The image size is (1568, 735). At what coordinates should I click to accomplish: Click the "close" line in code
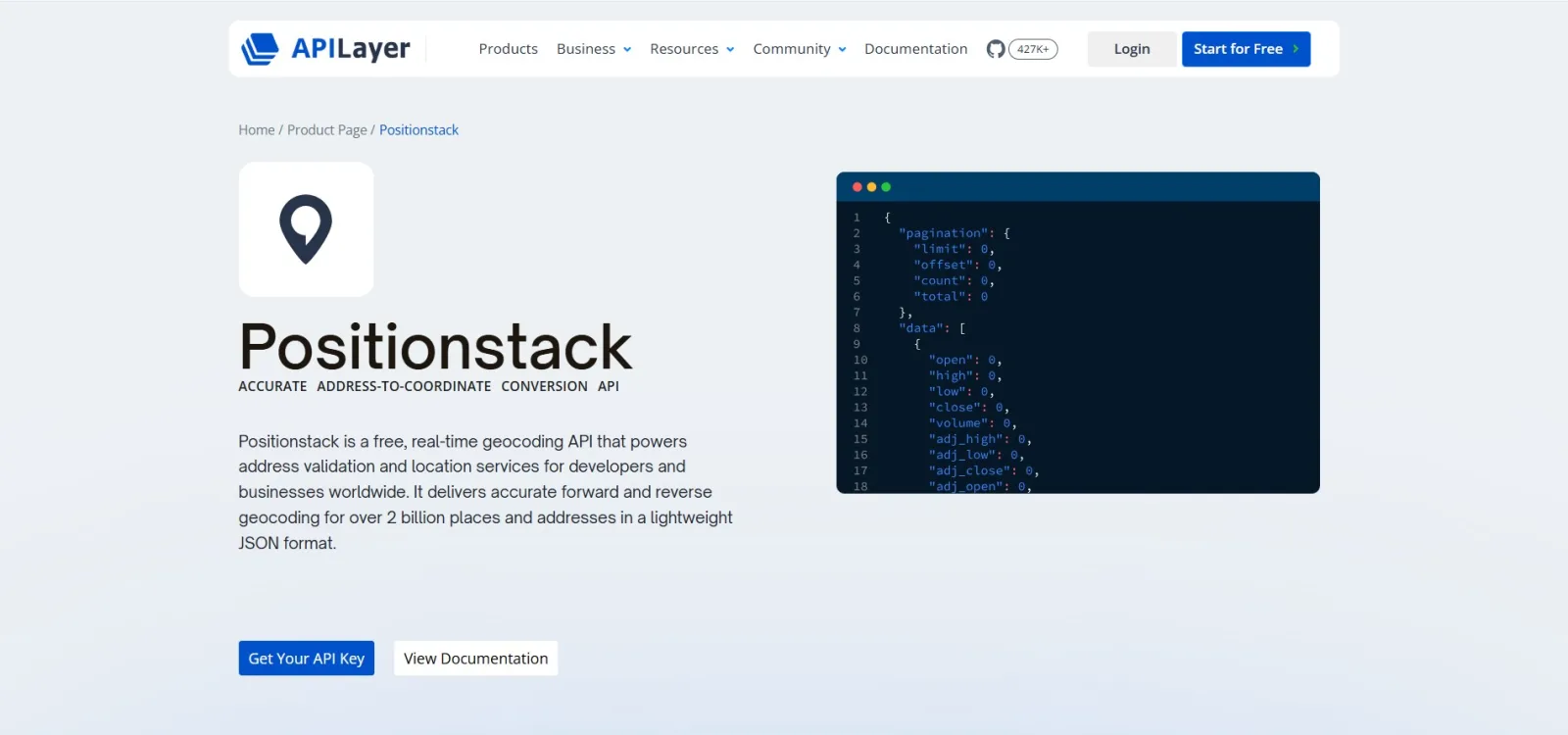[969, 407]
